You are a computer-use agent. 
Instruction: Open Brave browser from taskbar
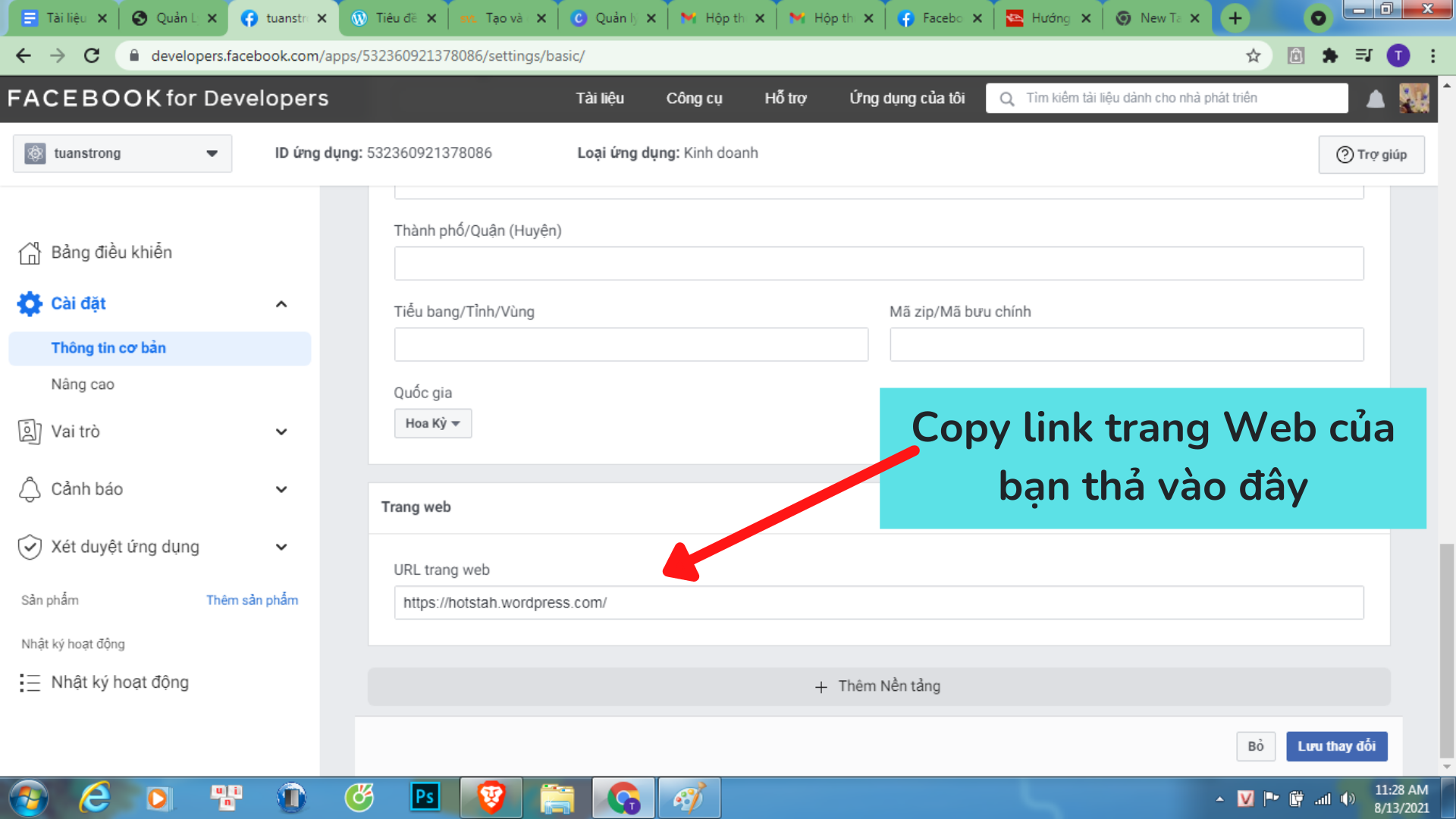[x=491, y=798]
